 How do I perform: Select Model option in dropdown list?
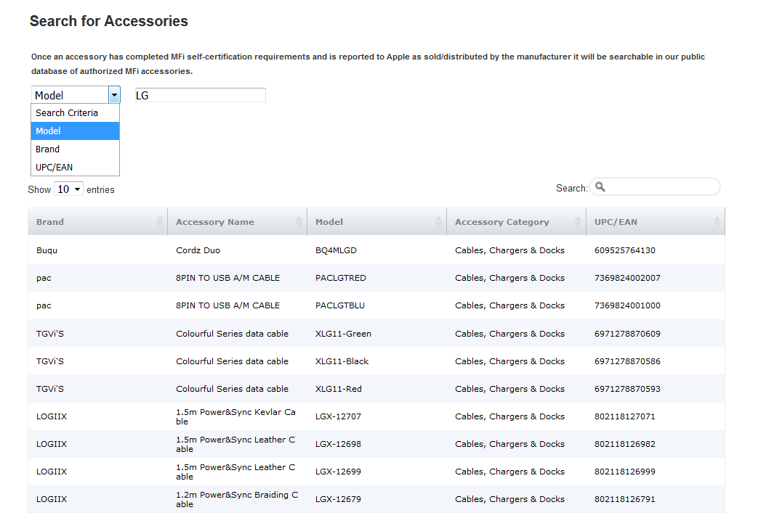tap(48, 131)
